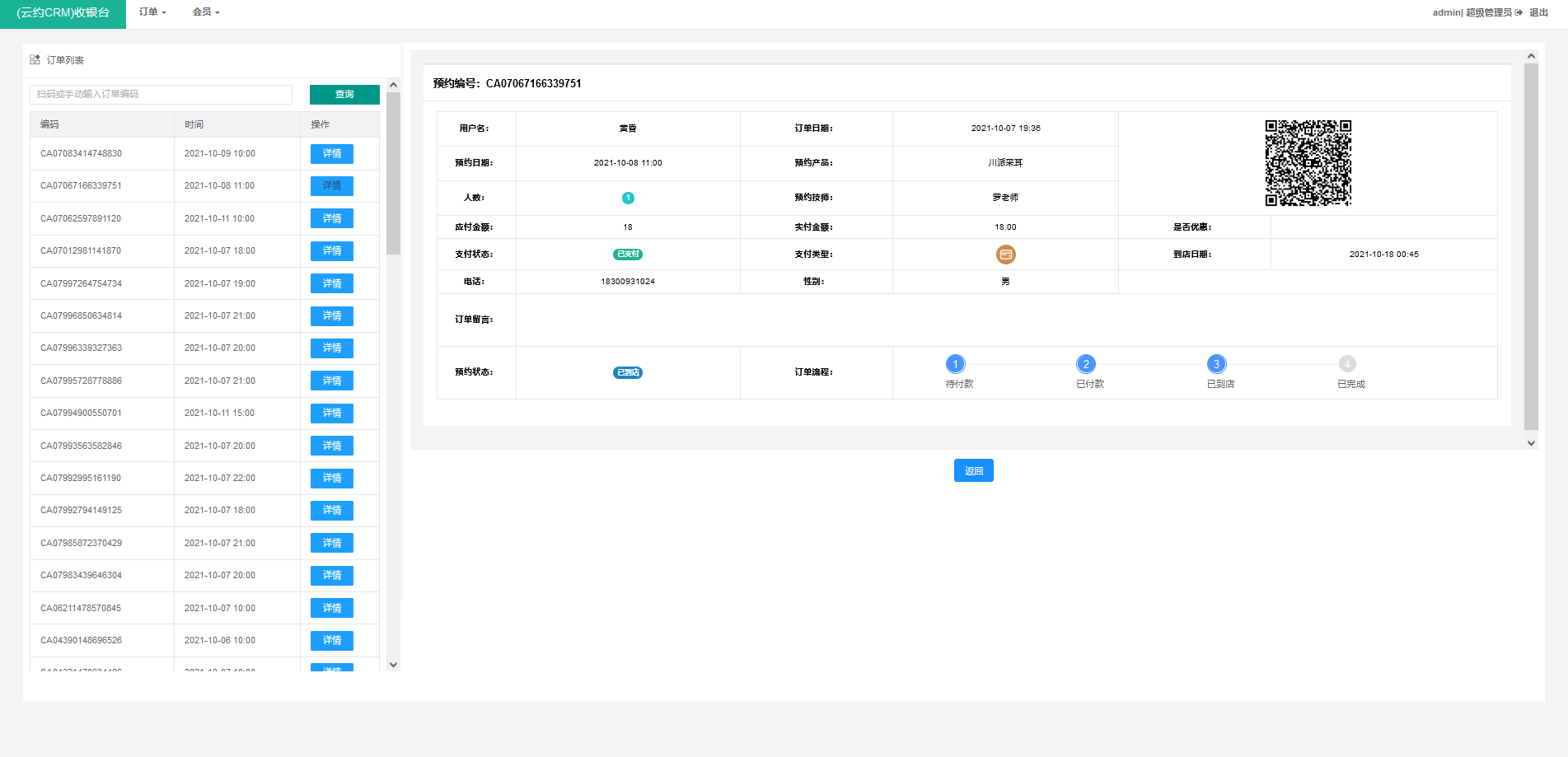Click step 3 arrived at store circle
Image resolution: width=1568 pixels, height=757 pixels.
point(1216,364)
